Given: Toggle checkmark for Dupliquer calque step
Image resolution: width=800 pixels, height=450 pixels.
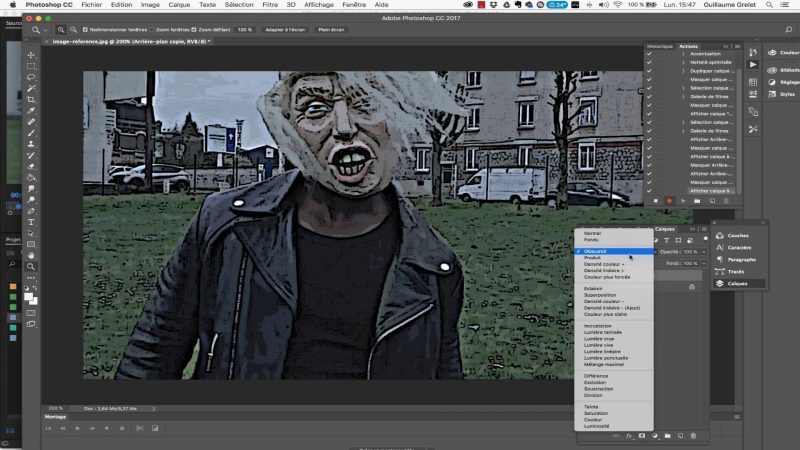Looking at the screenshot, I should [649, 71].
